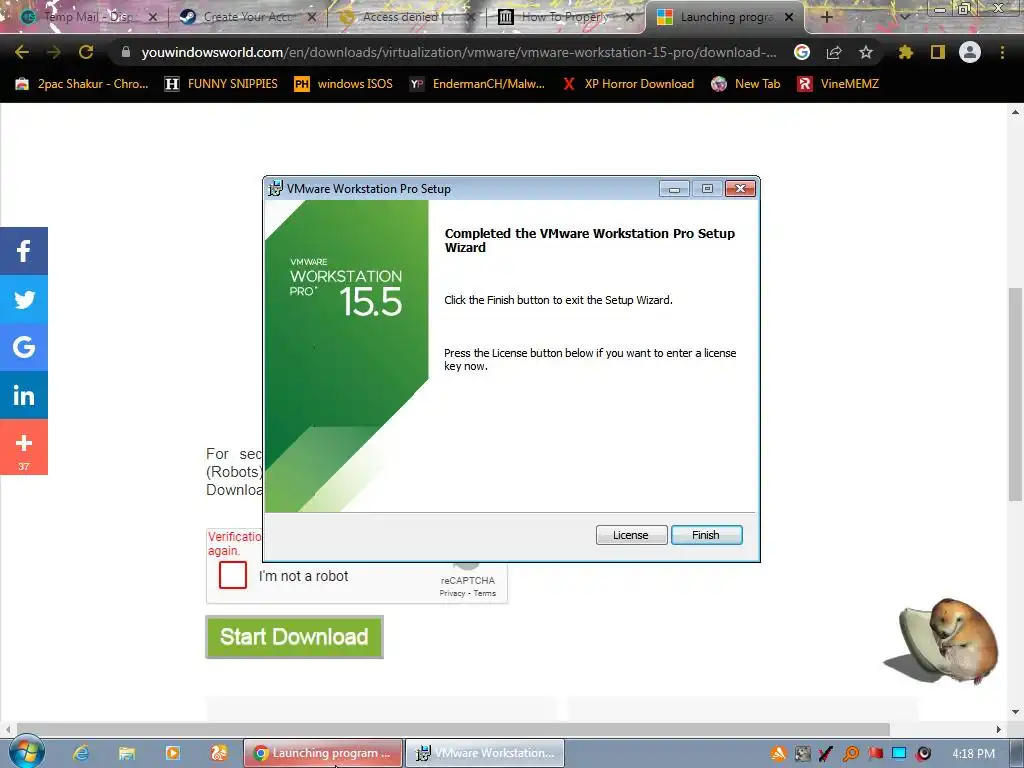The height and width of the screenshot is (768, 1024).
Task: Click network monitor tray icon
Action: [x=899, y=754]
